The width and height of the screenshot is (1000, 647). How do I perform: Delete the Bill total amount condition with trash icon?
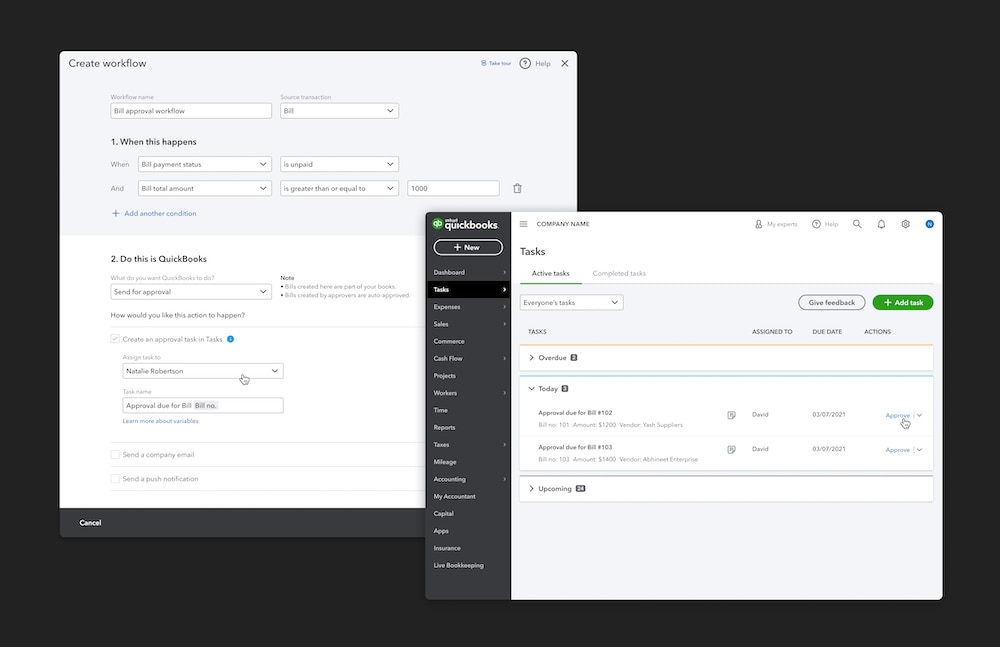[517, 188]
